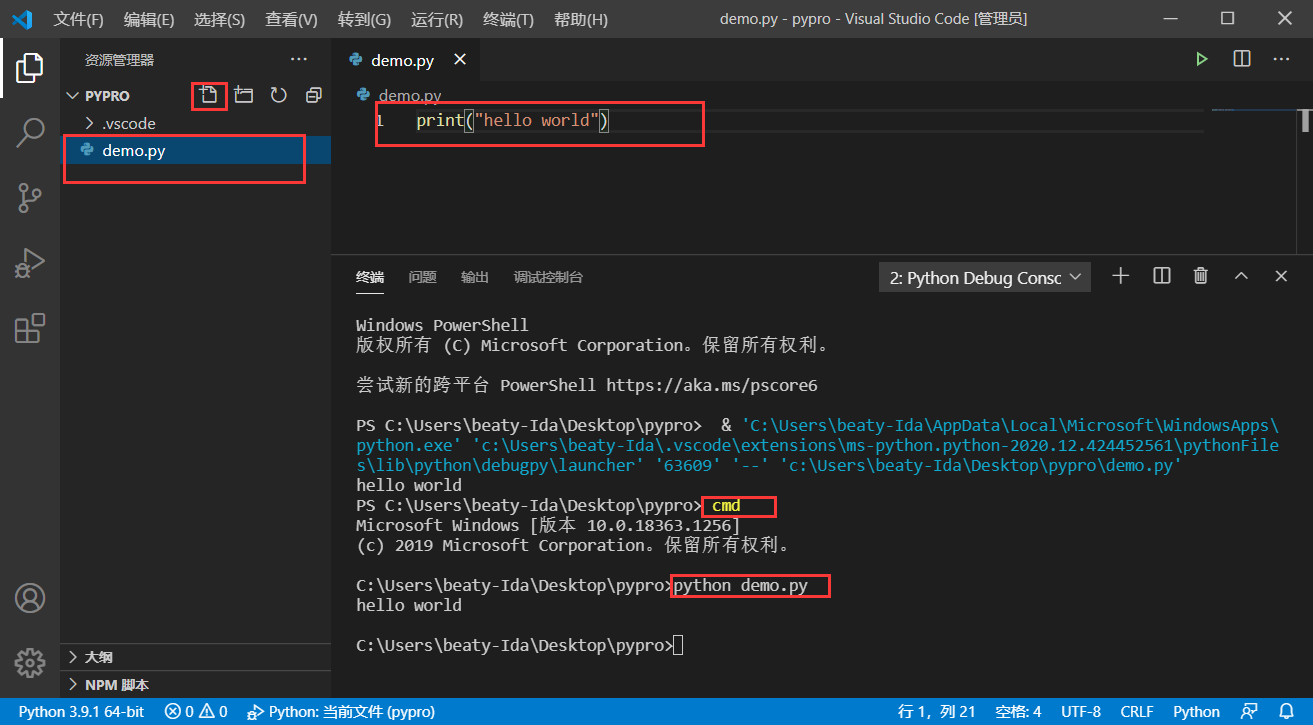Open the 转到(G) menu
Image resolution: width=1313 pixels, height=725 pixels.
point(365,20)
